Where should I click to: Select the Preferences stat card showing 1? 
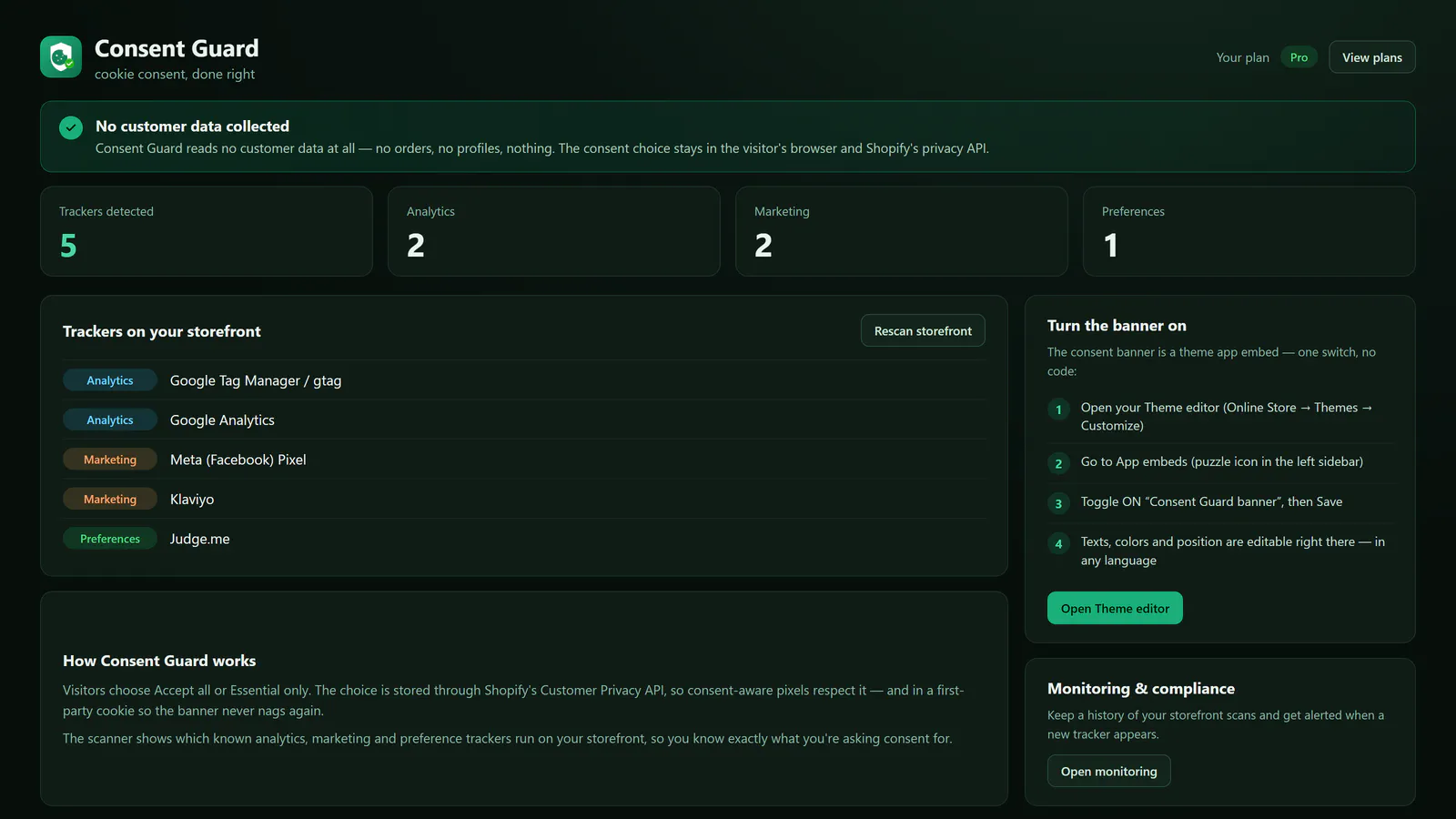(1249, 231)
